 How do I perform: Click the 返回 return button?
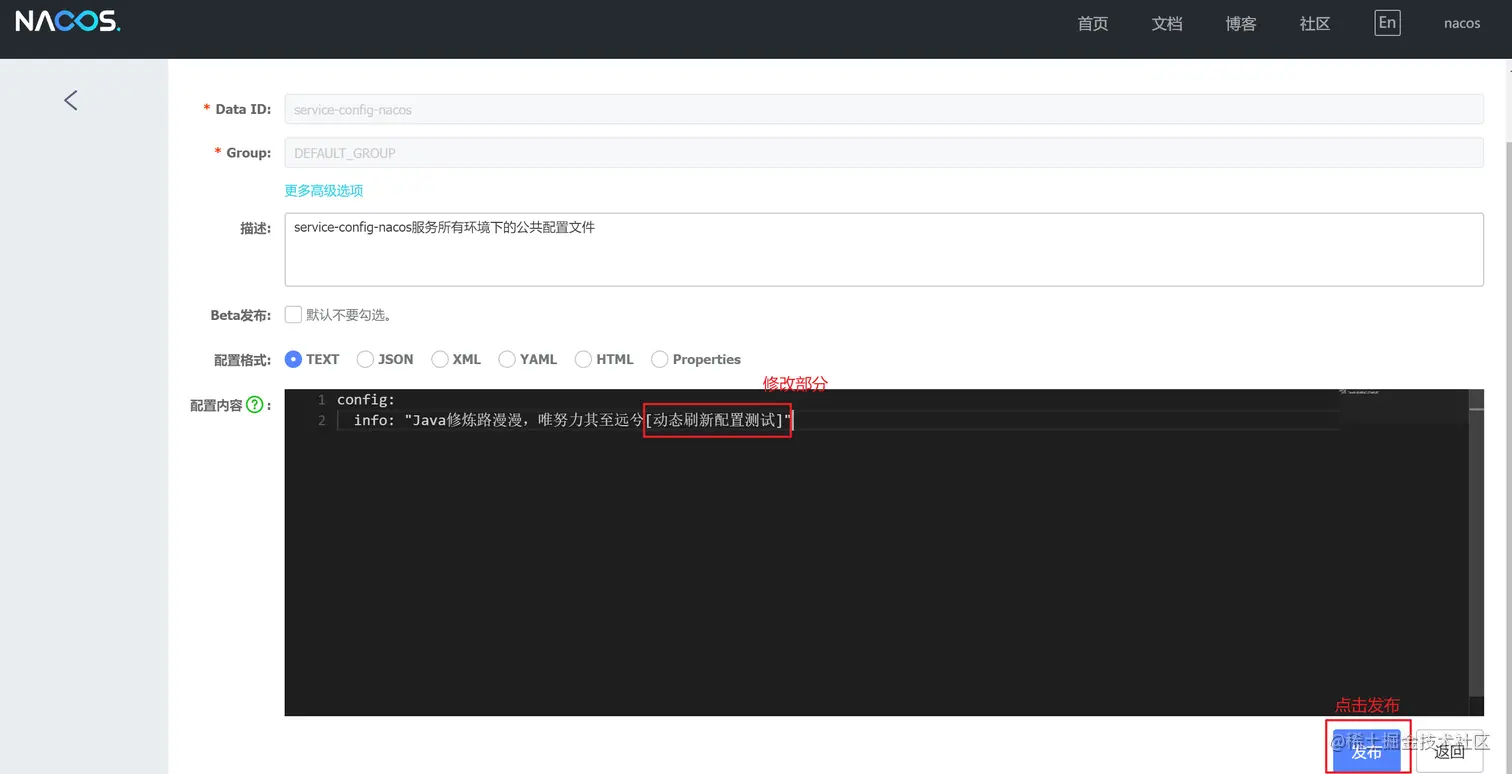pyautogui.click(x=1449, y=749)
